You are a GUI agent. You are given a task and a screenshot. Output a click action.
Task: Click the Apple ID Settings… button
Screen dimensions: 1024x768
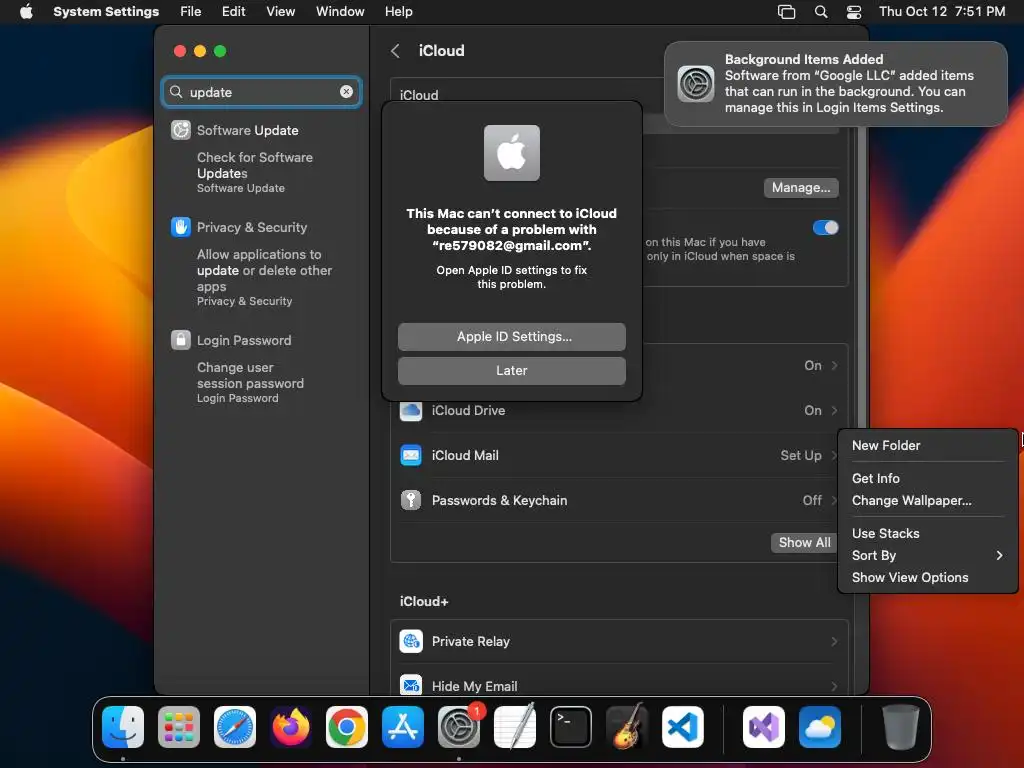[x=511, y=336]
